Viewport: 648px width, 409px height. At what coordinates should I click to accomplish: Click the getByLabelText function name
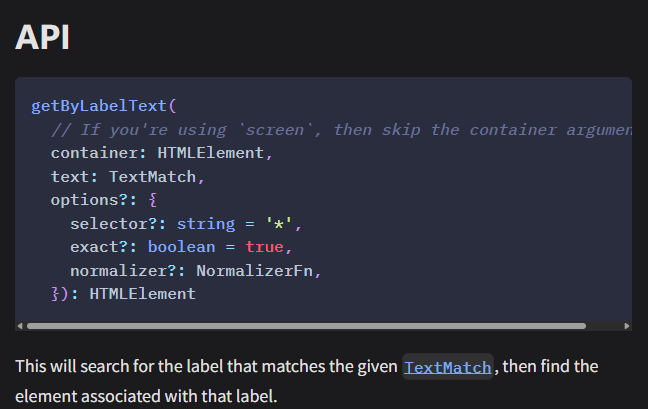coord(100,106)
